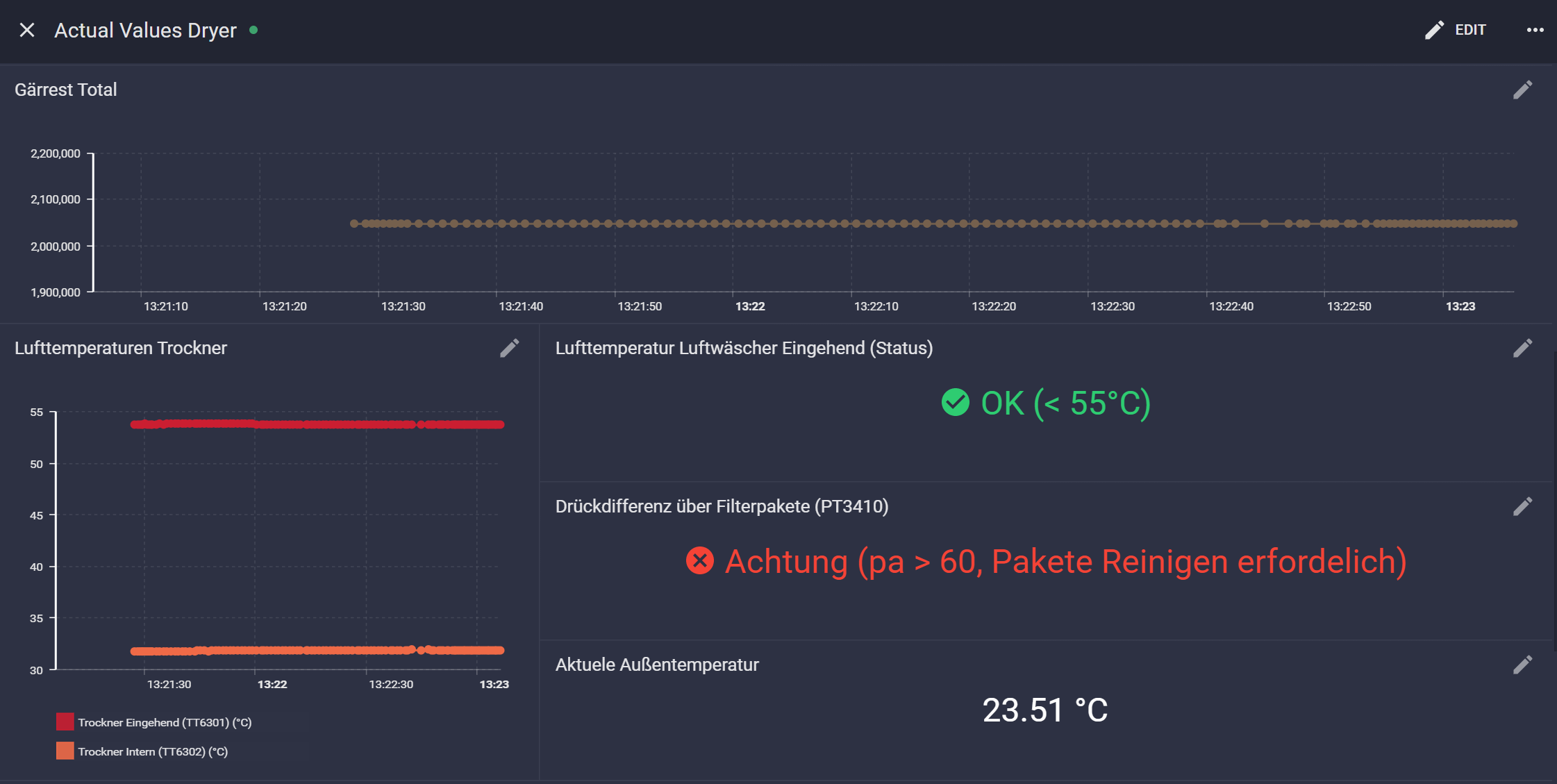The height and width of the screenshot is (784, 1557).
Task: Click the red Achtung error icon
Action: (x=699, y=561)
